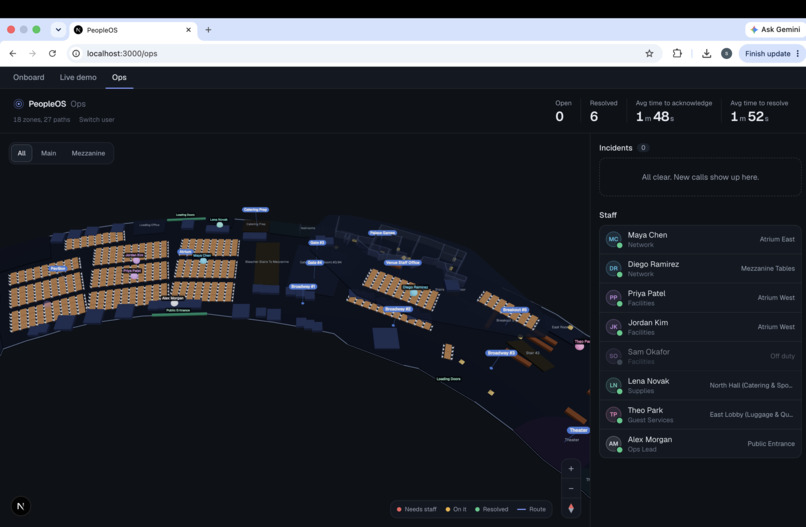View site information icon in address bar
This screenshot has height=527, width=806.
(76, 53)
